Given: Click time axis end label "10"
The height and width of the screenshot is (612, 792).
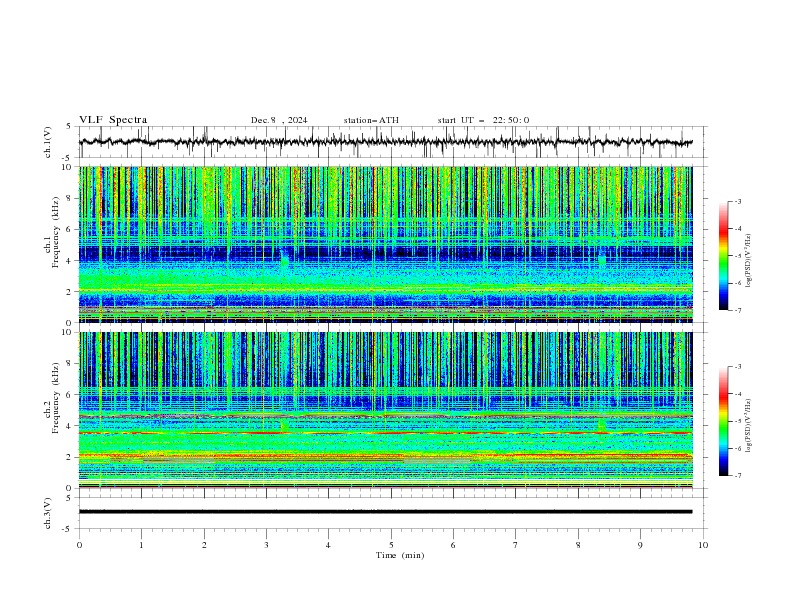Looking at the screenshot, I should pos(703,545).
